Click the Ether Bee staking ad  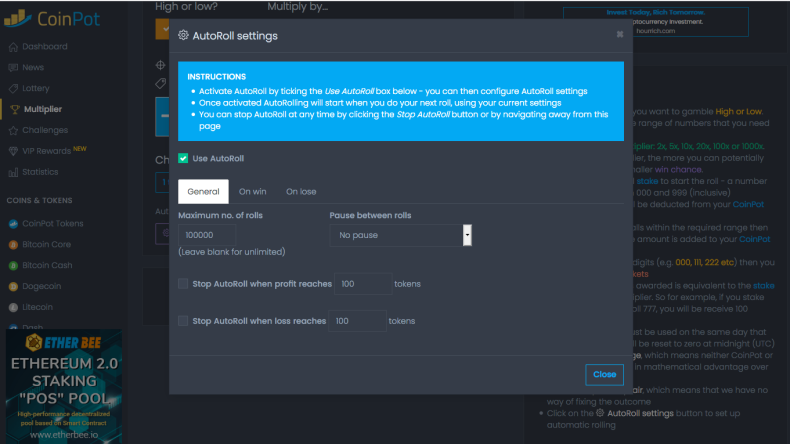(63, 387)
